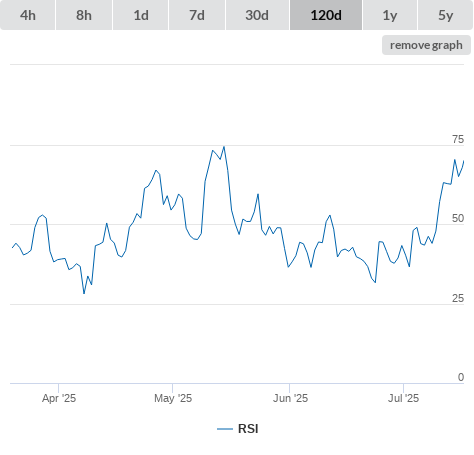
Task: Select the 4h time range tab
Action: click(x=28, y=15)
